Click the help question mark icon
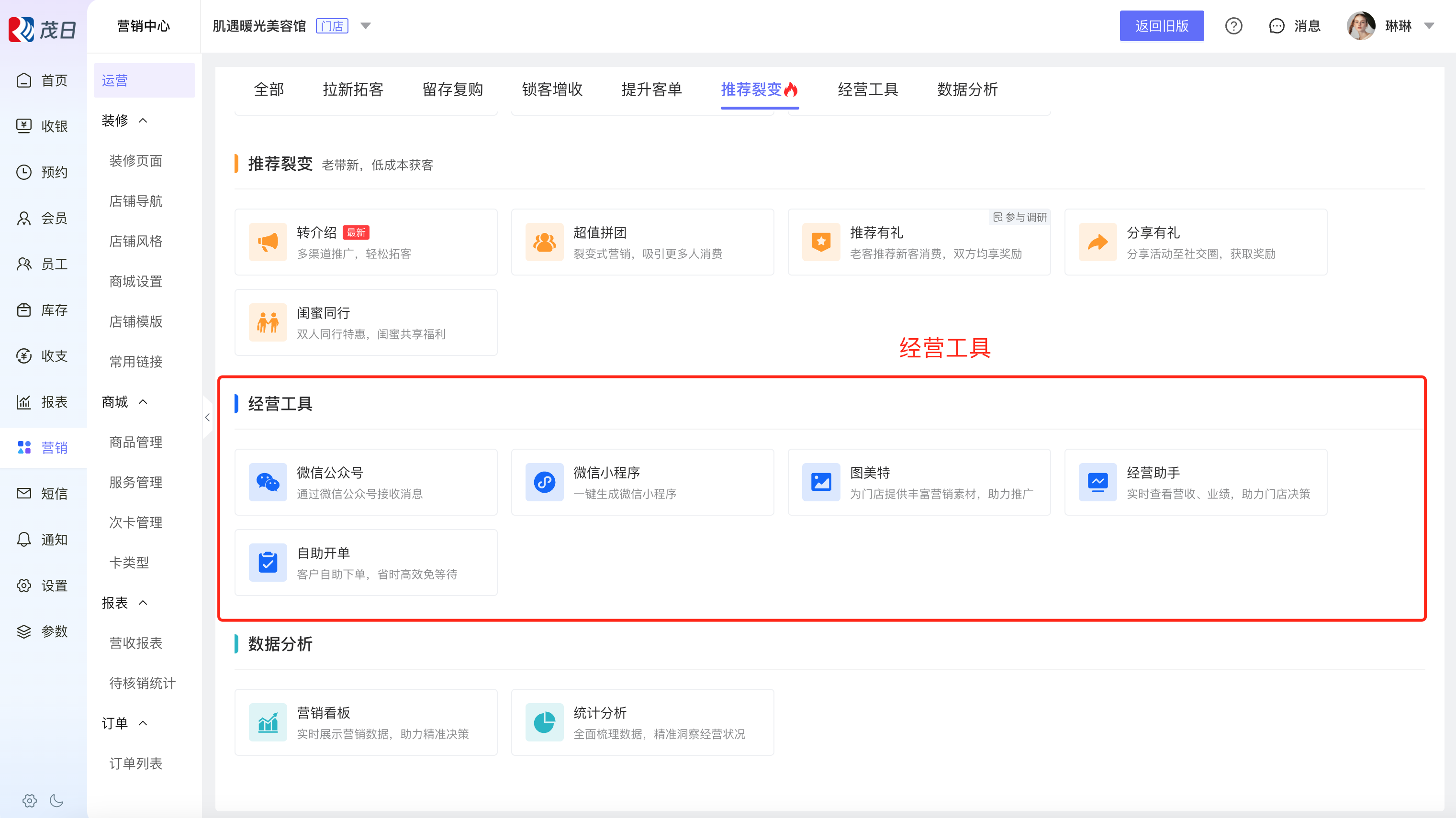This screenshot has height=818, width=1456. click(x=1233, y=26)
